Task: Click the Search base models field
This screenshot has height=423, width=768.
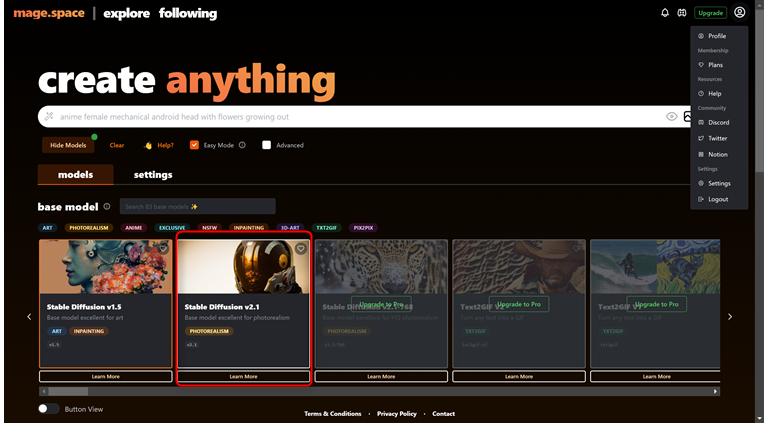Action: point(197,206)
